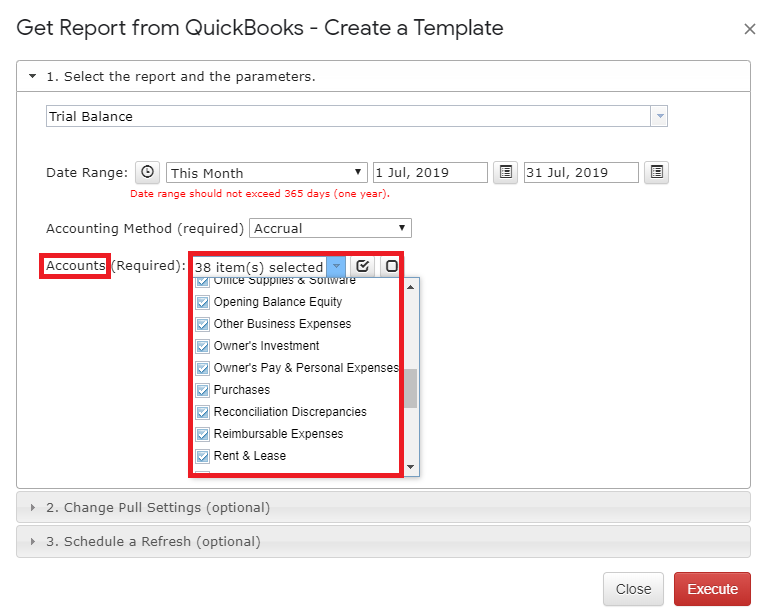Open the Trial Balance report dropdown
The width and height of the screenshot is (765, 614).
(659, 116)
